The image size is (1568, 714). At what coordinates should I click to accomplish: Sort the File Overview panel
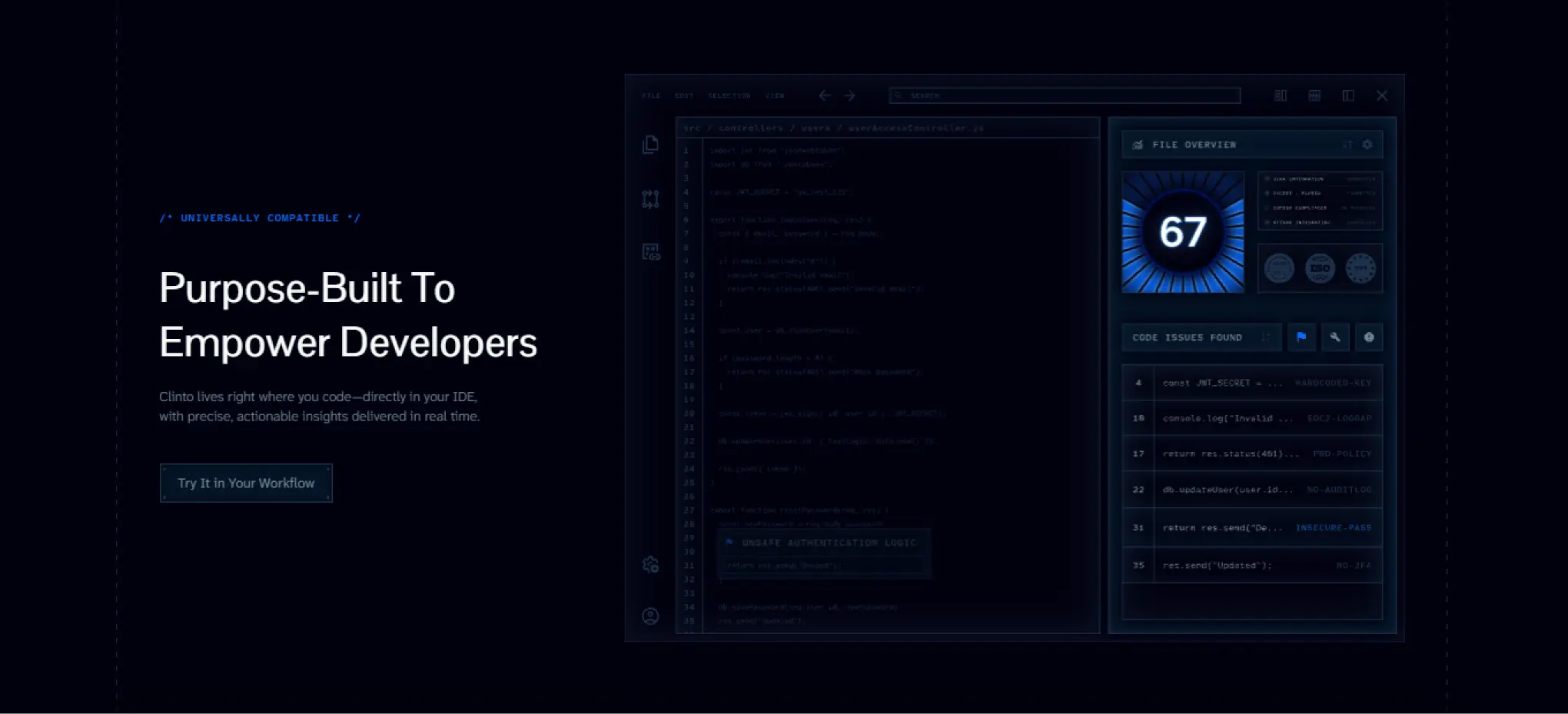tap(1347, 144)
